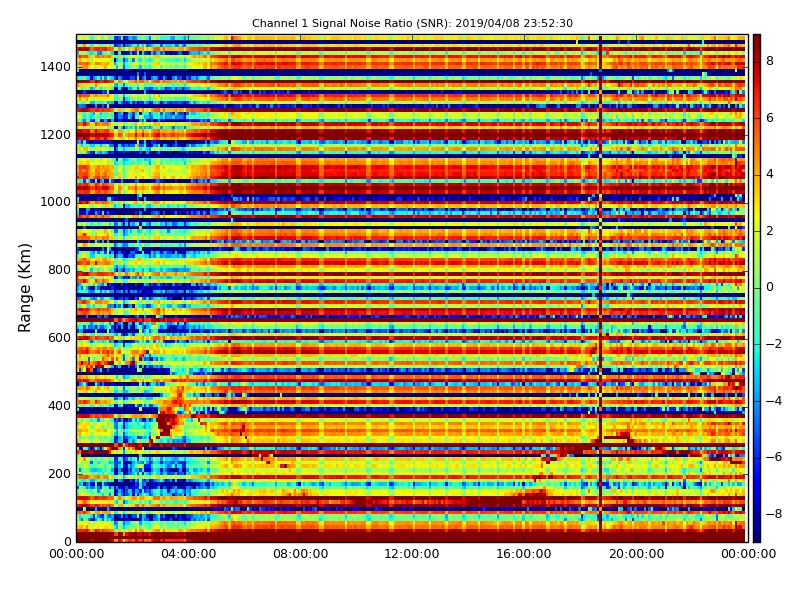The image size is (800, 600).
Task: Click the 400 tick label on range axis
Action: 59,406
